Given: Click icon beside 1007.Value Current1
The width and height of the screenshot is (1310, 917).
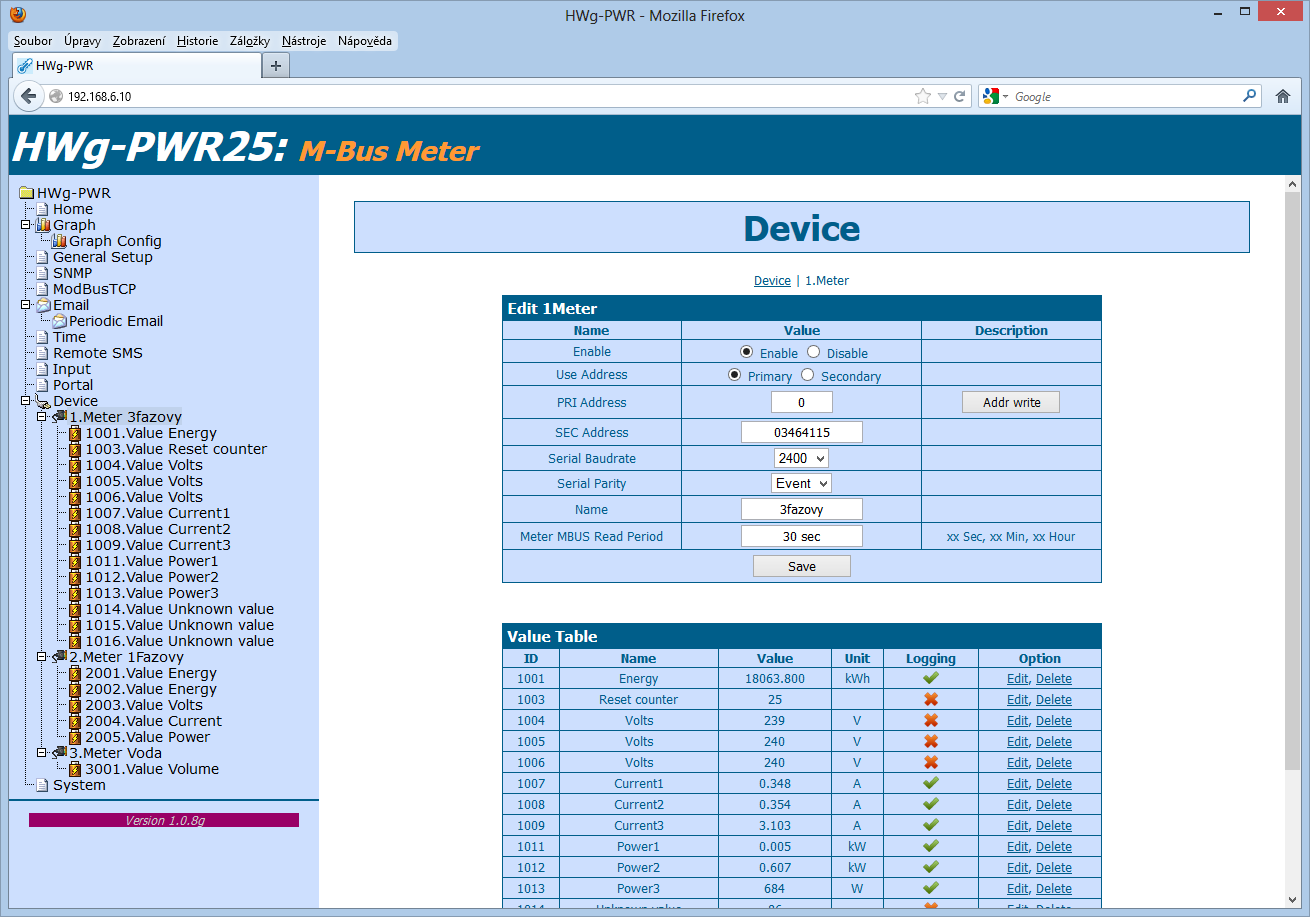Looking at the screenshot, I should 75,513.
